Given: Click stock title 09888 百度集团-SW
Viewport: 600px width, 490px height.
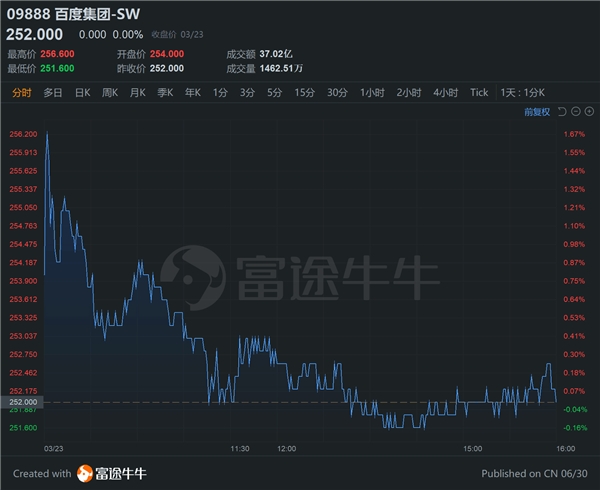Looking at the screenshot, I should [x=73, y=14].
